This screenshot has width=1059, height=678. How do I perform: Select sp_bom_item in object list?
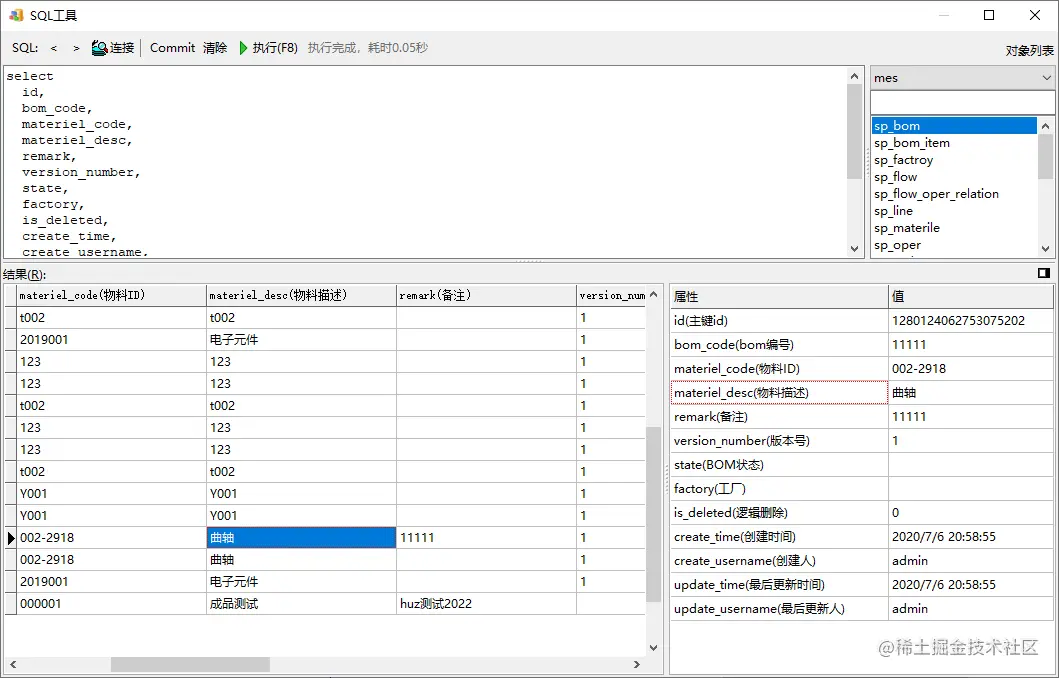pyautogui.click(x=954, y=142)
